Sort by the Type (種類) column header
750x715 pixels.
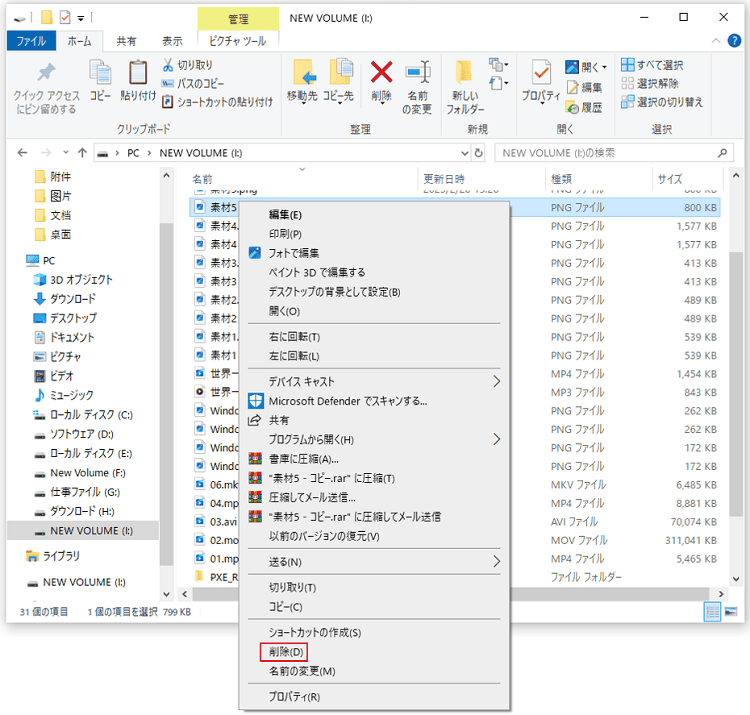[x=561, y=179]
